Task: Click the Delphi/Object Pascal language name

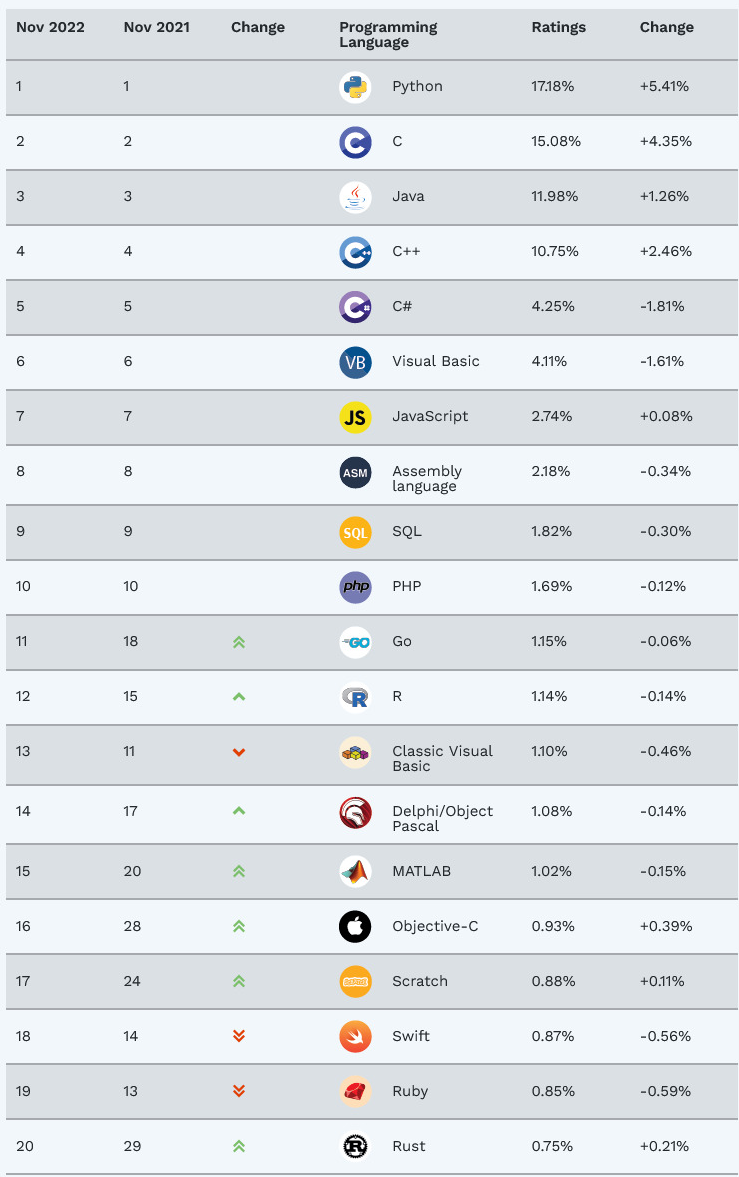Action: 442,818
